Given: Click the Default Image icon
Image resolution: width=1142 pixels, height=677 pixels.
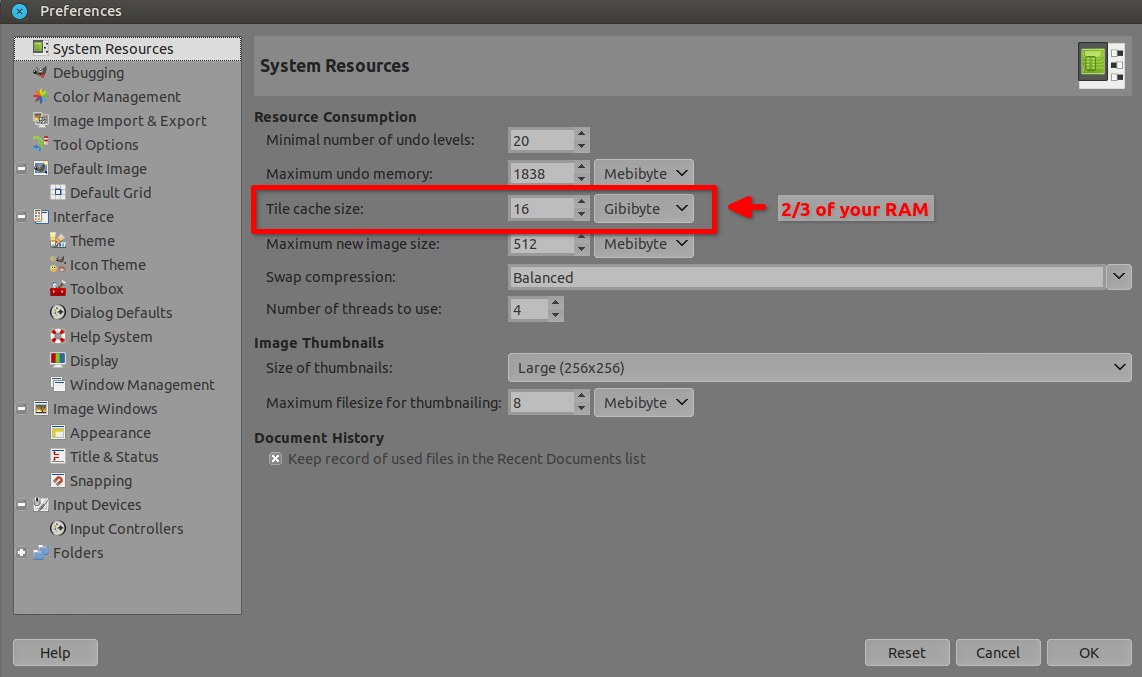Looking at the screenshot, I should tap(41, 168).
